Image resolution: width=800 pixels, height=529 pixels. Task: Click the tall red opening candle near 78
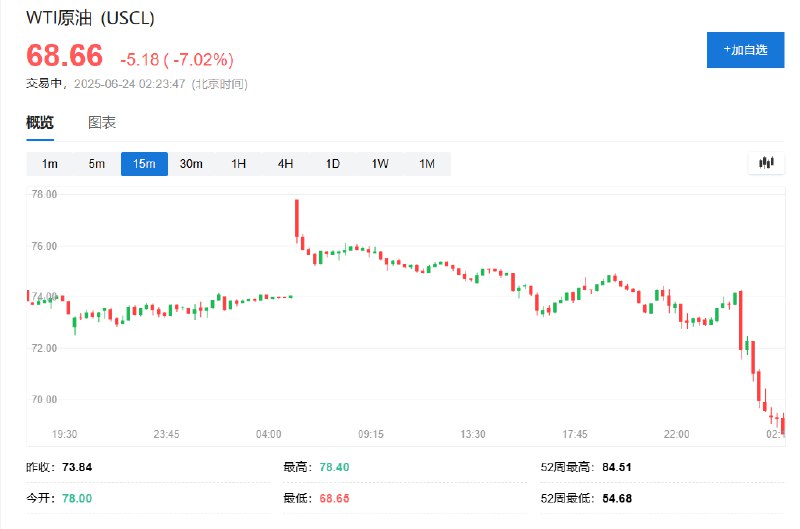297,219
